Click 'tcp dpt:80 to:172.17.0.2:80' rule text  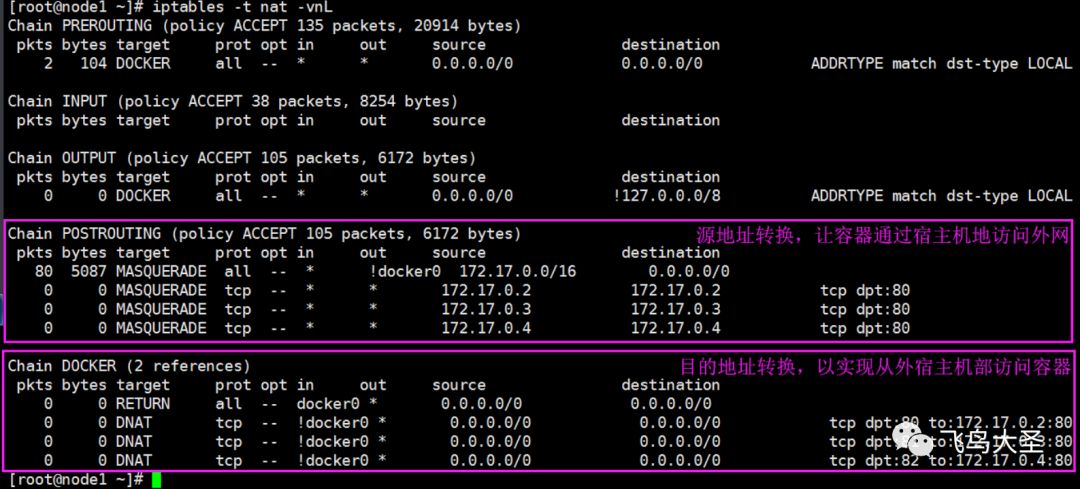click(951, 422)
